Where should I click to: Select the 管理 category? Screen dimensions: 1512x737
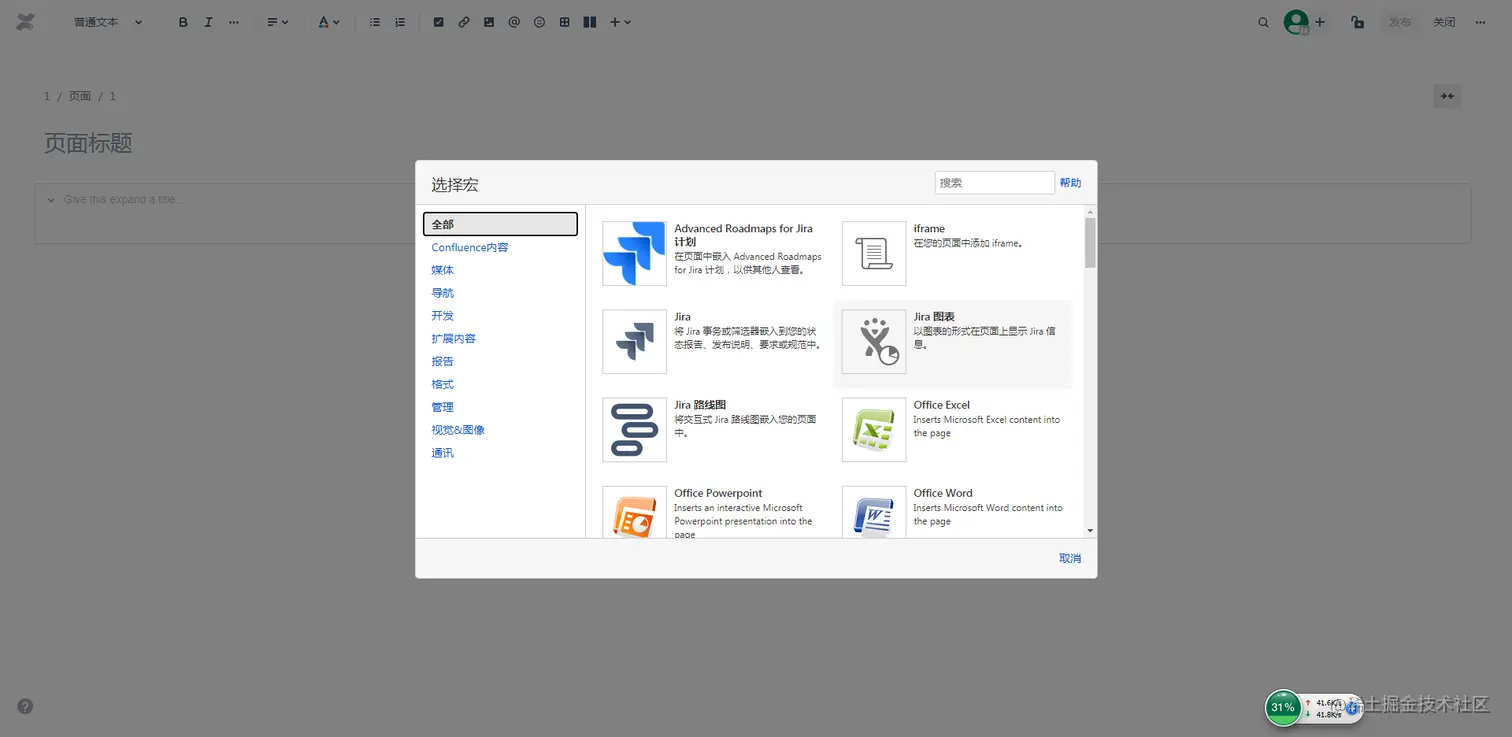(443, 407)
